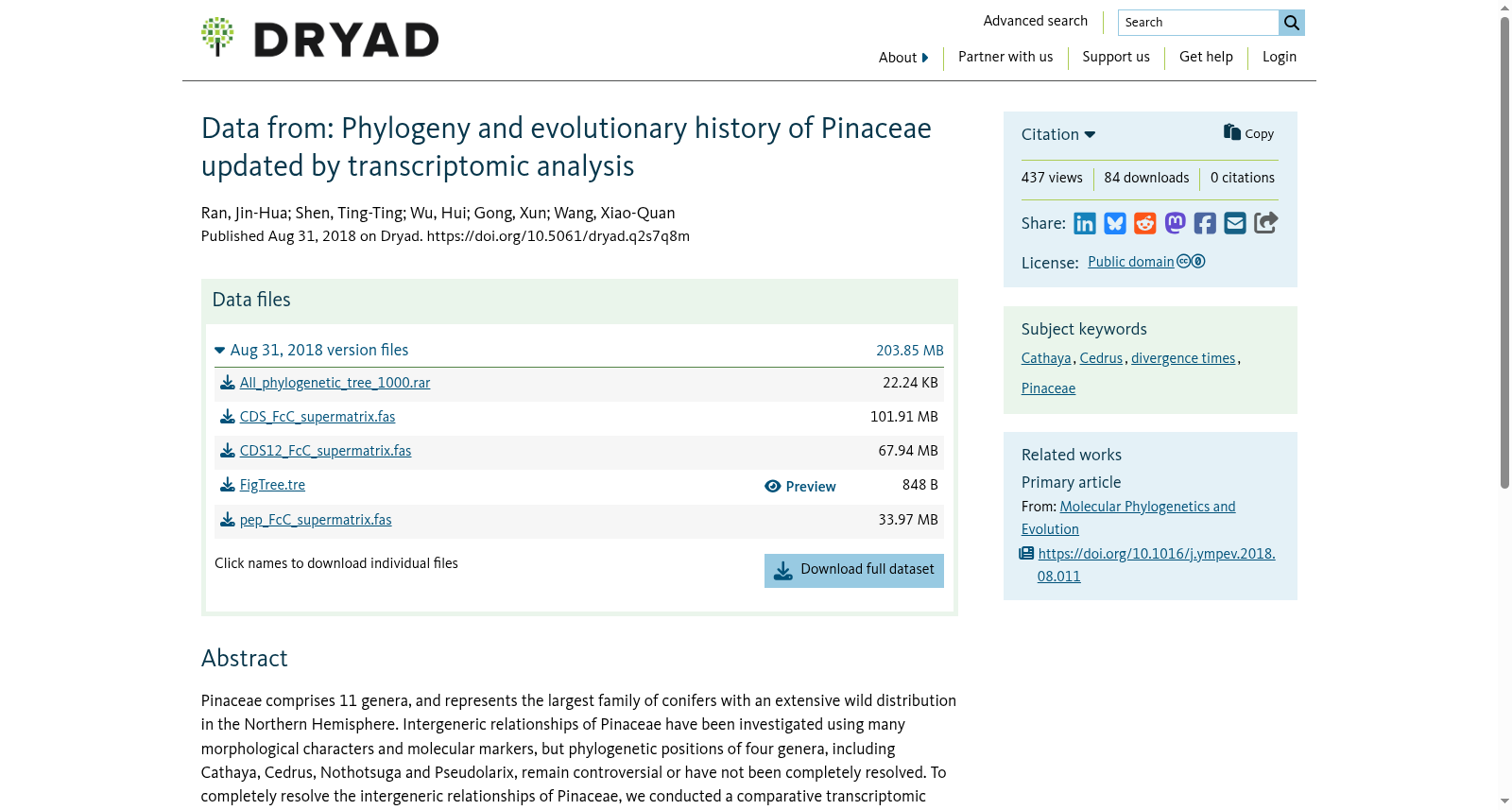The image size is (1512, 810).
Task: Copy the citation
Action: pyautogui.click(x=1248, y=133)
